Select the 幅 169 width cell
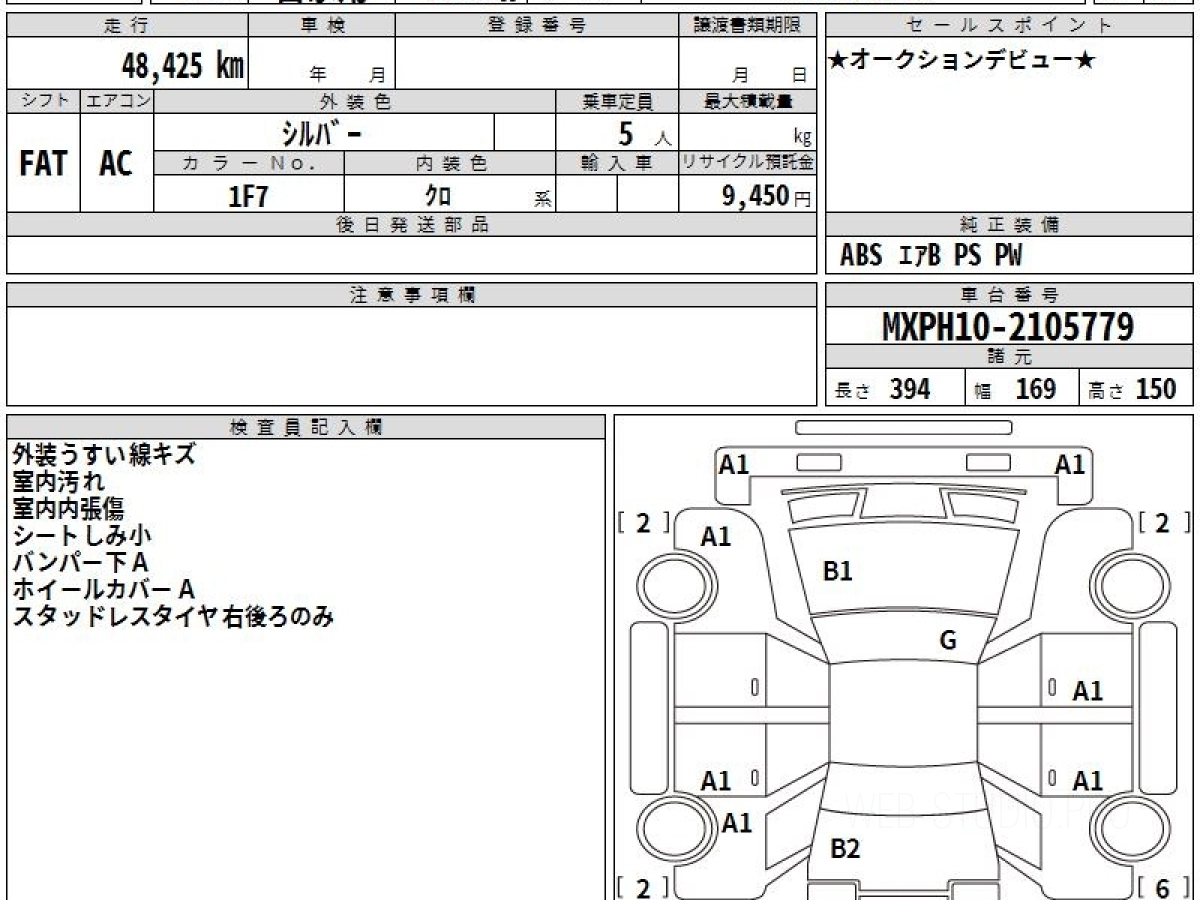 click(x=1021, y=389)
